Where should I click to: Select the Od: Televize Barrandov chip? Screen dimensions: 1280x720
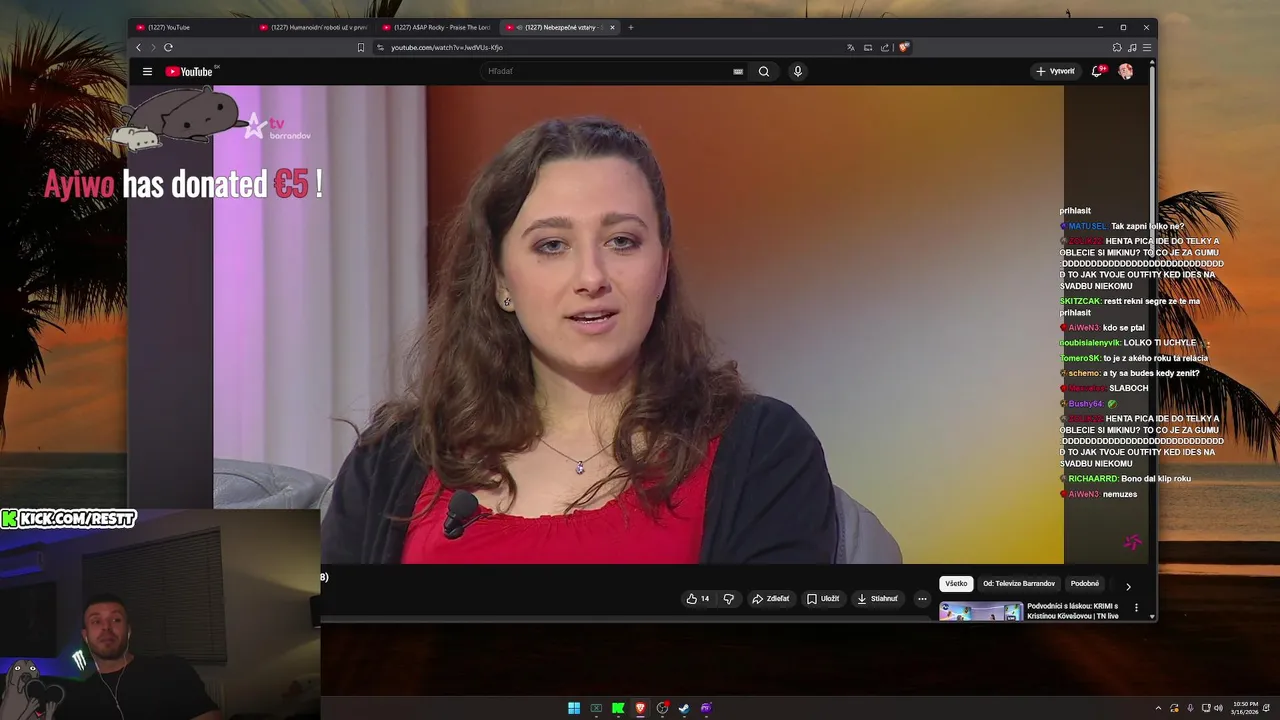click(x=1019, y=584)
